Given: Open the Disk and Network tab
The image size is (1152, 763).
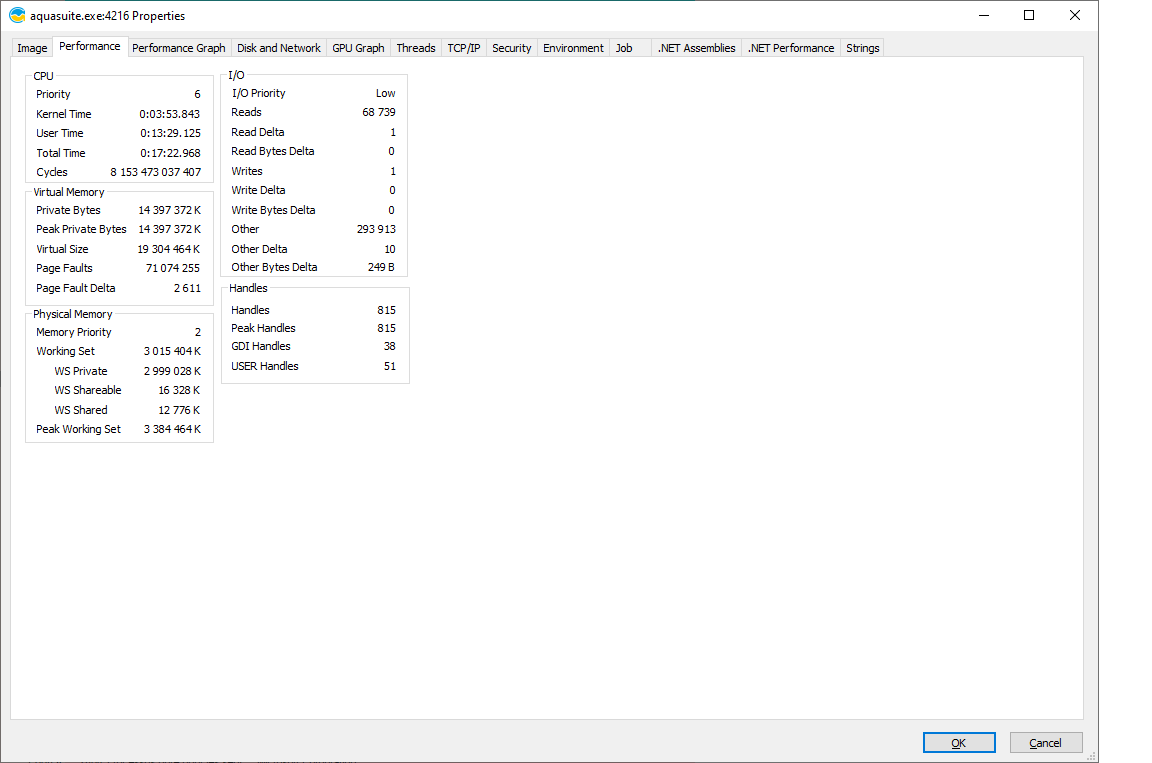Looking at the screenshot, I should pos(278,48).
